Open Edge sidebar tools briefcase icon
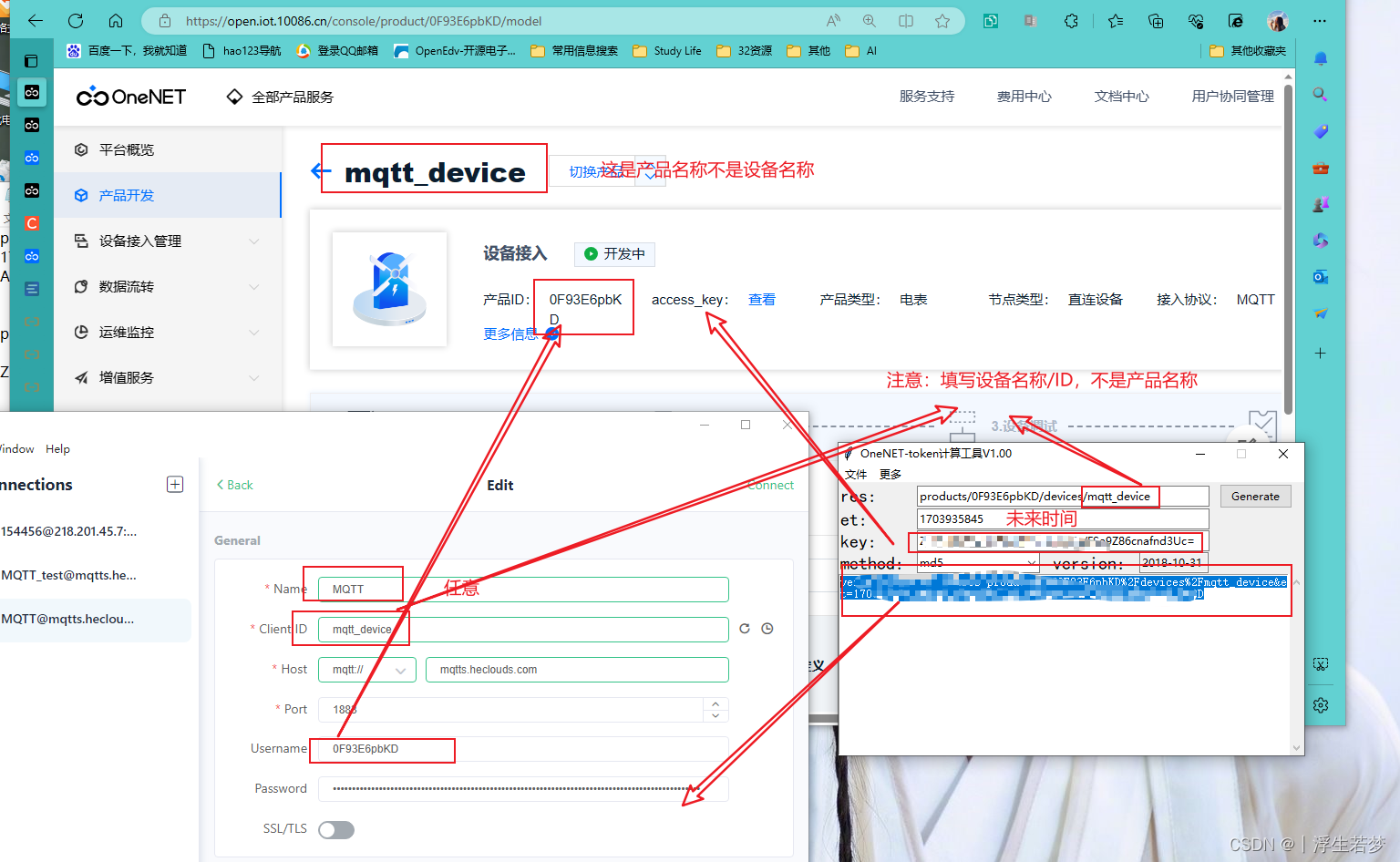1400x862 pixels. (x=1320, y=168)
